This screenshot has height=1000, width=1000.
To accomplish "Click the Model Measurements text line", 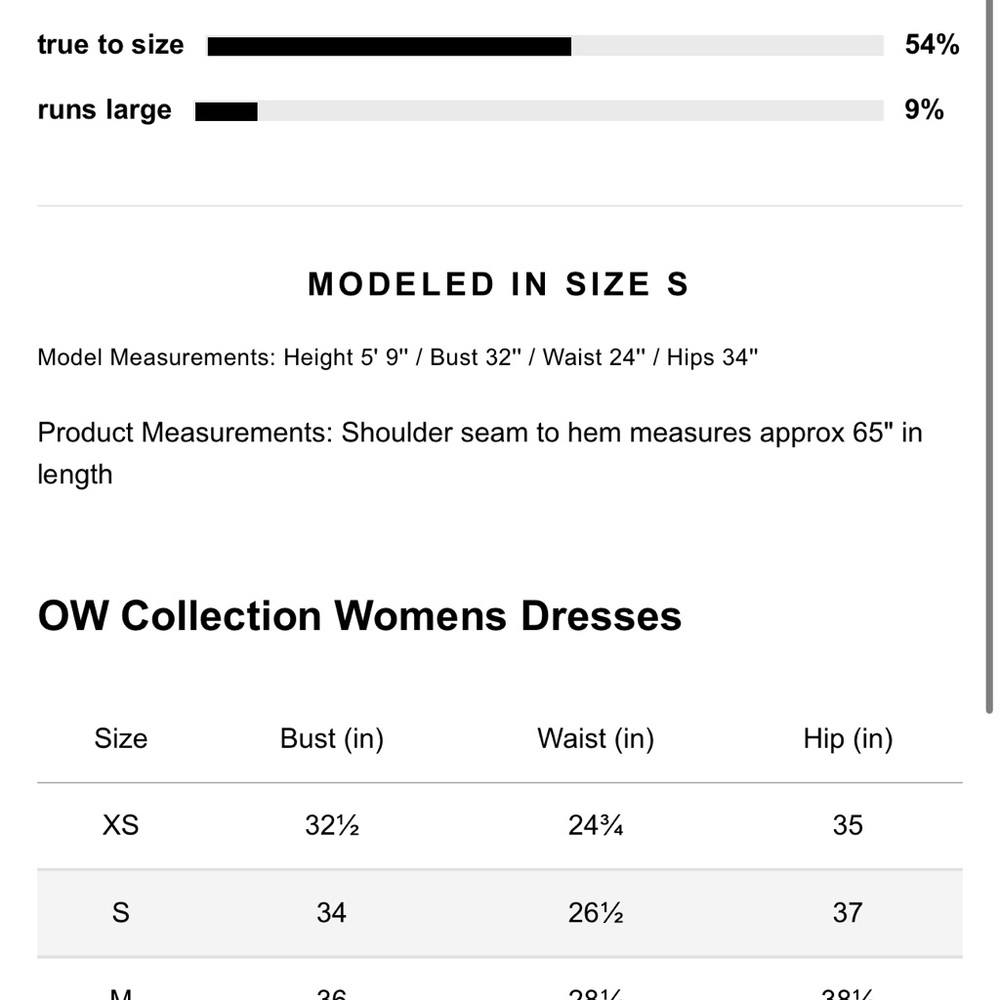I will [398, 358].
